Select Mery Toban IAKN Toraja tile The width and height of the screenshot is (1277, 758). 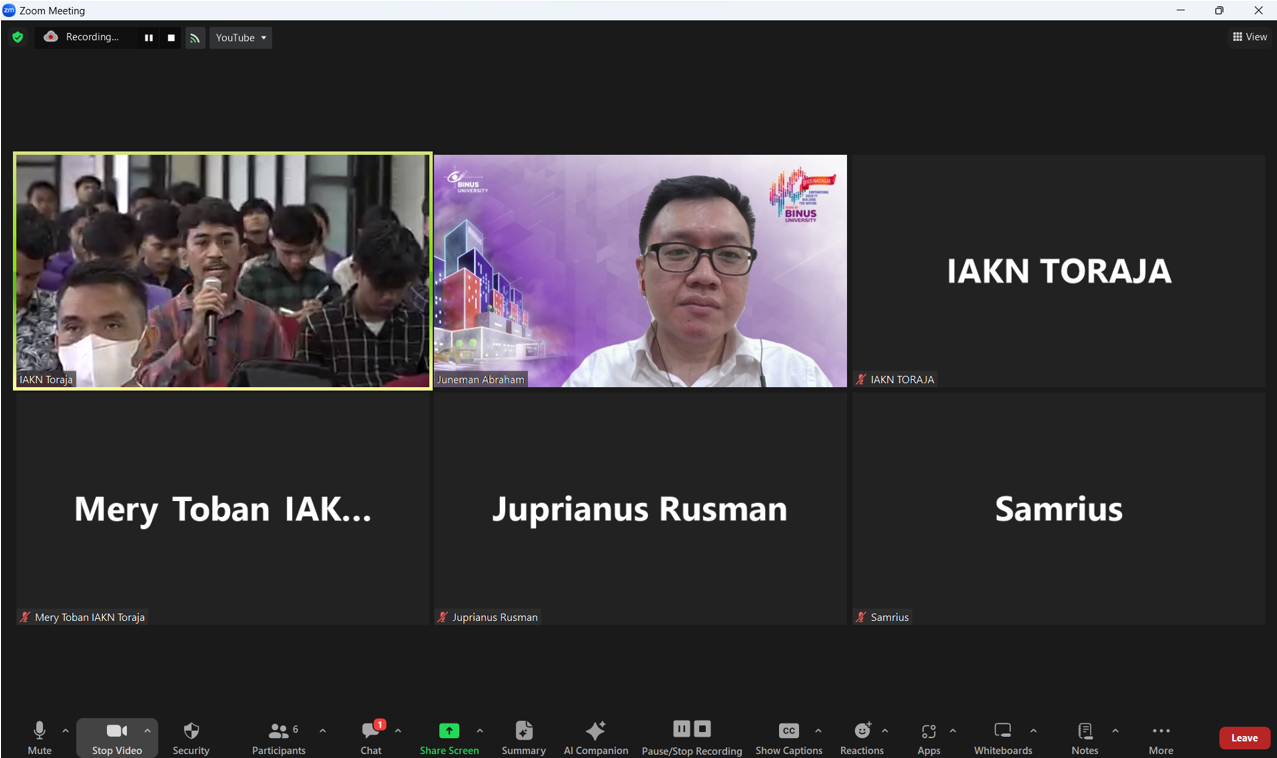click(x=223, y=509)
